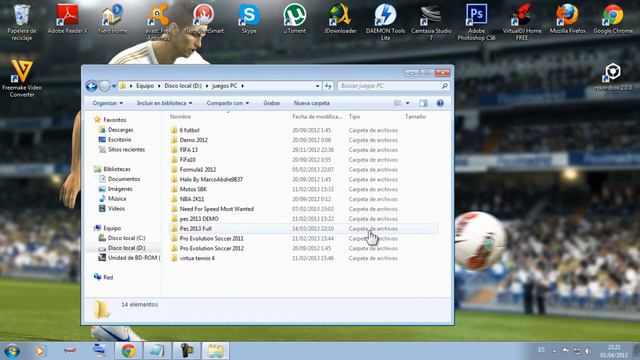640x360 pixels.
Task: Open Chrome from the taskbar
Action: click(x=128, y=351)
